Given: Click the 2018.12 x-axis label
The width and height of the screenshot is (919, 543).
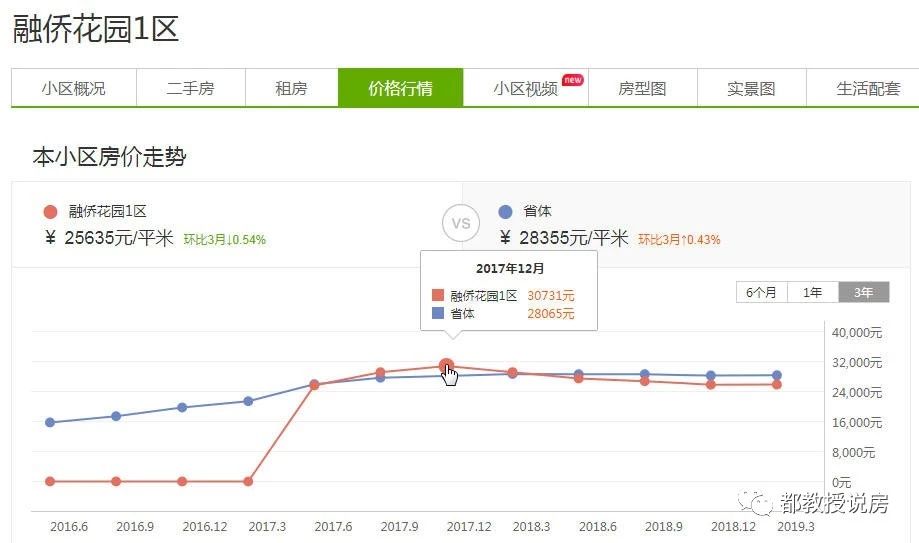Looking at the screenshot, I should tap(733, 527).
